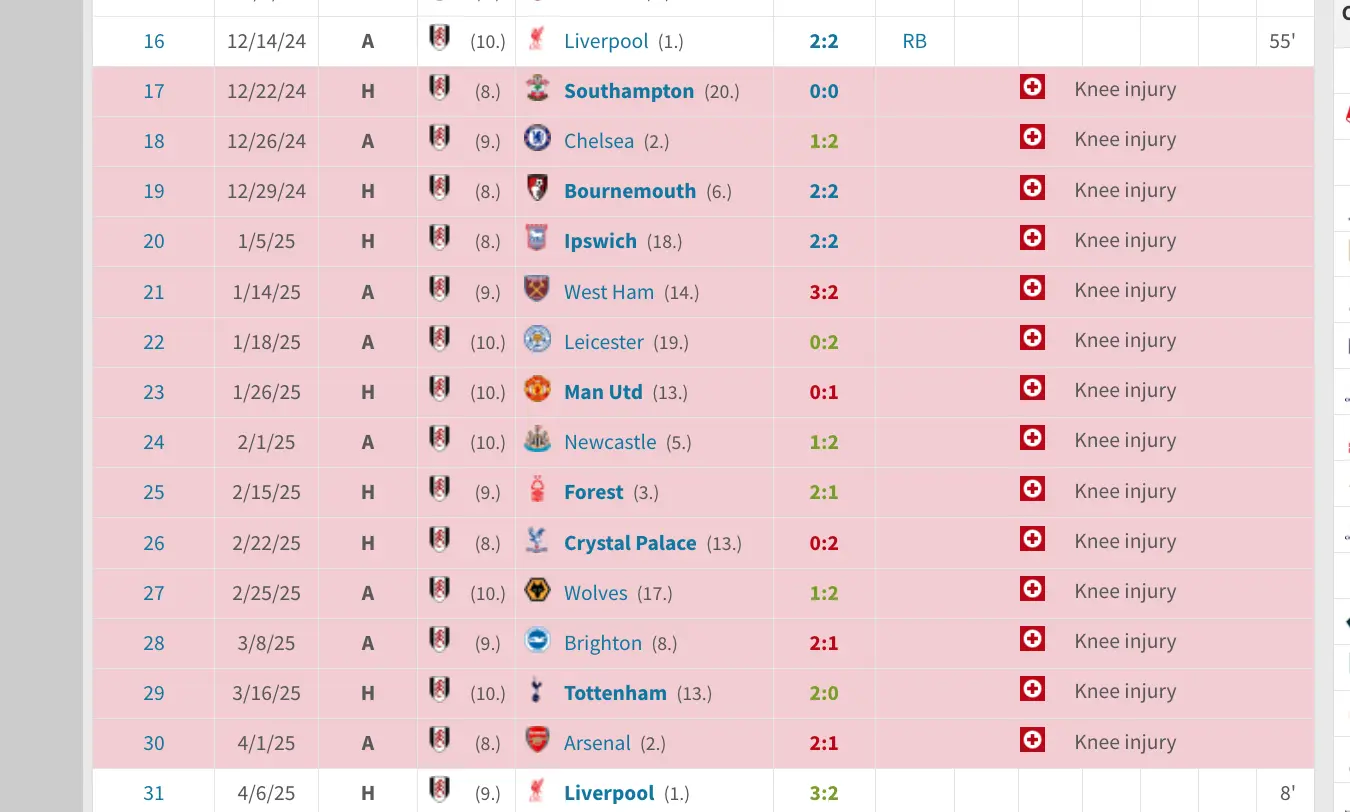Click the Bournemouth club crest icon
This screenshot has width=1350, height=812.
pos(537,189)
